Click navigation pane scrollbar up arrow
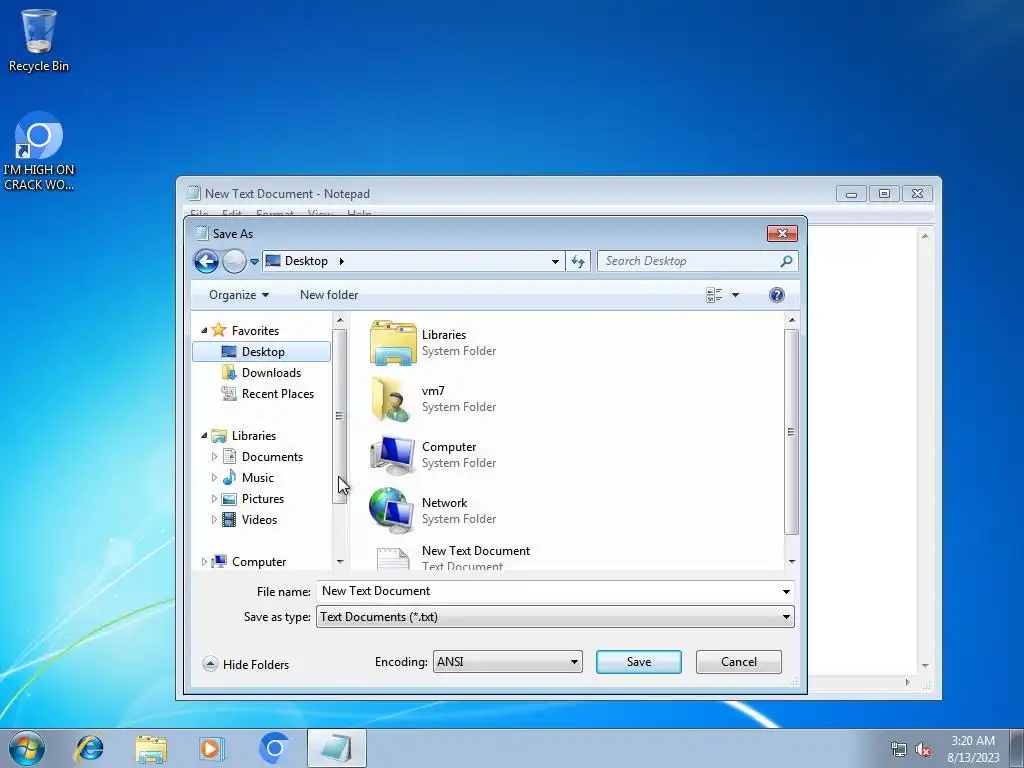This screenshot has width=1024, height=768. point(340,320)
